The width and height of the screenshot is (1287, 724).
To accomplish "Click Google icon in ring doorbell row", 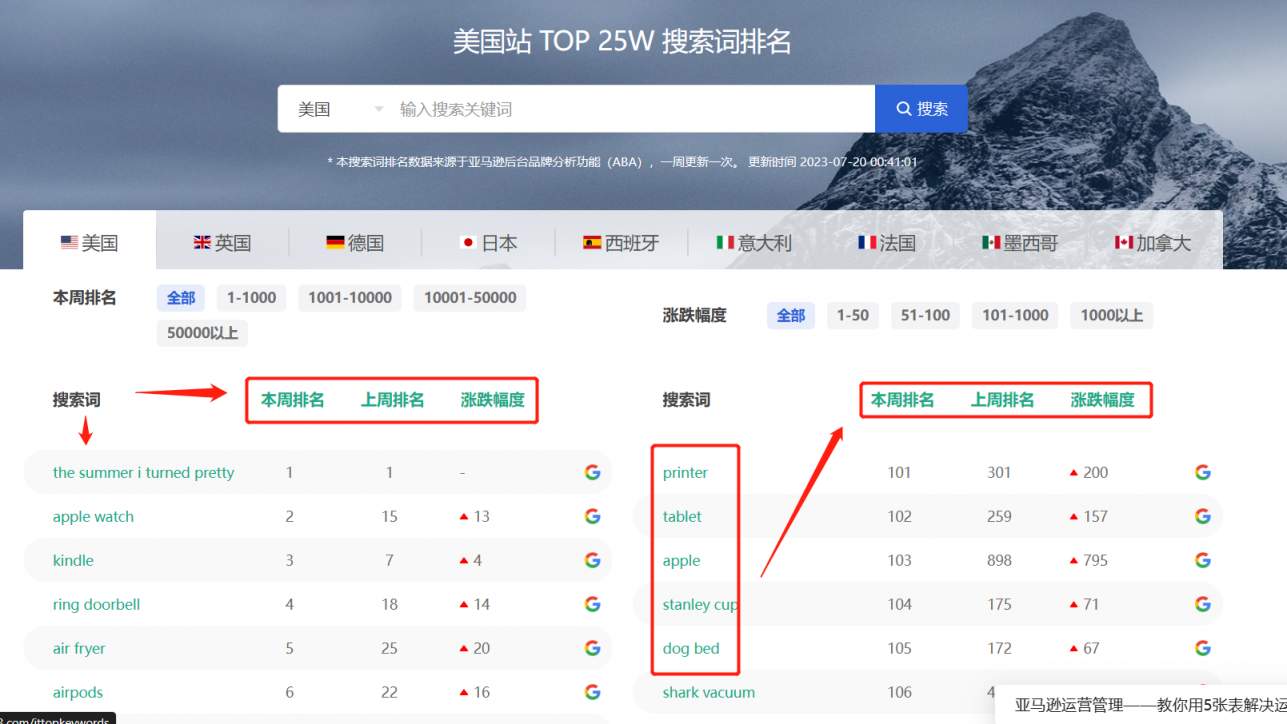I will [x=592, y=604].
